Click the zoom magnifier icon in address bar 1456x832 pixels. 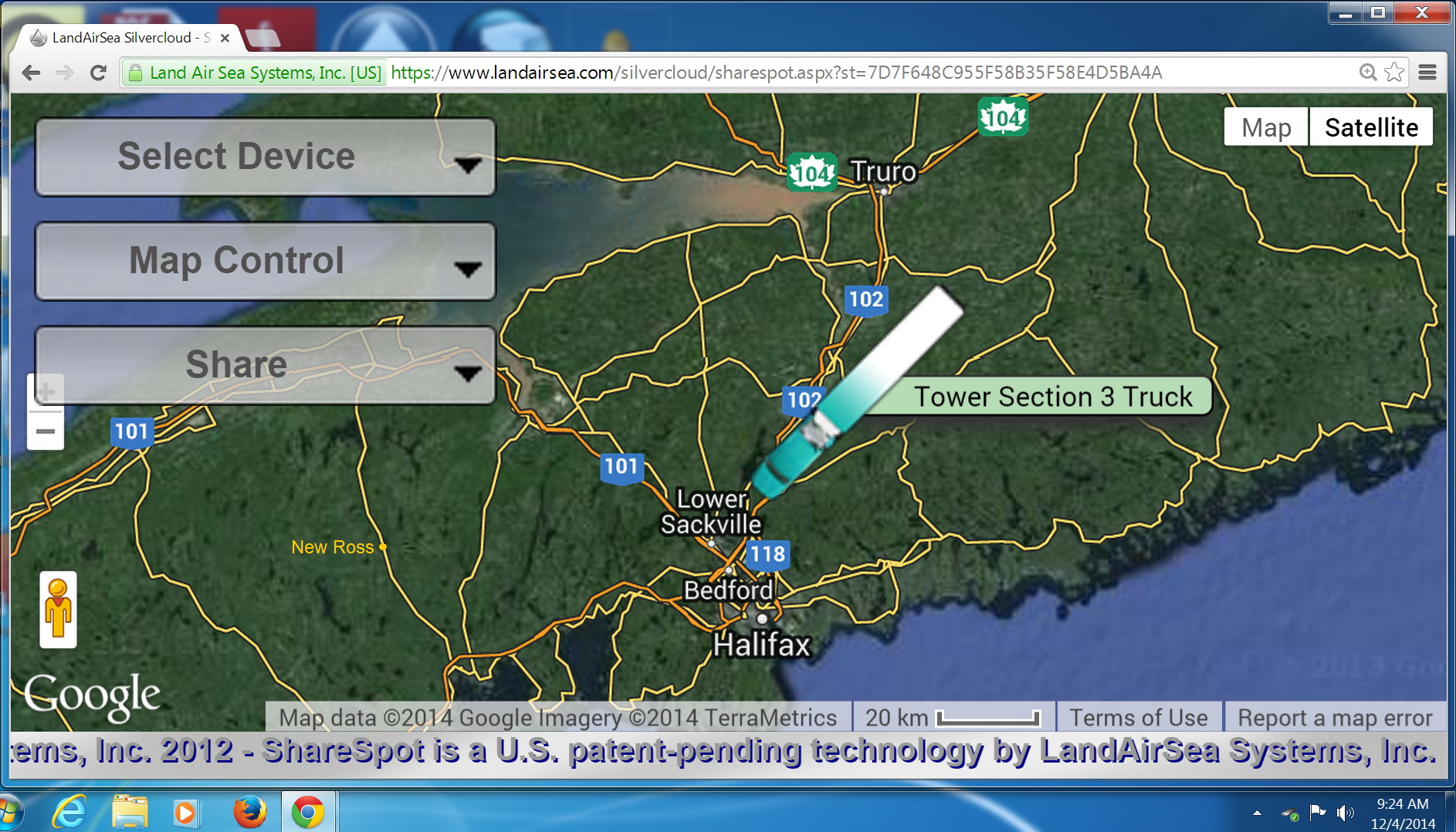[x=1368, y=73]
